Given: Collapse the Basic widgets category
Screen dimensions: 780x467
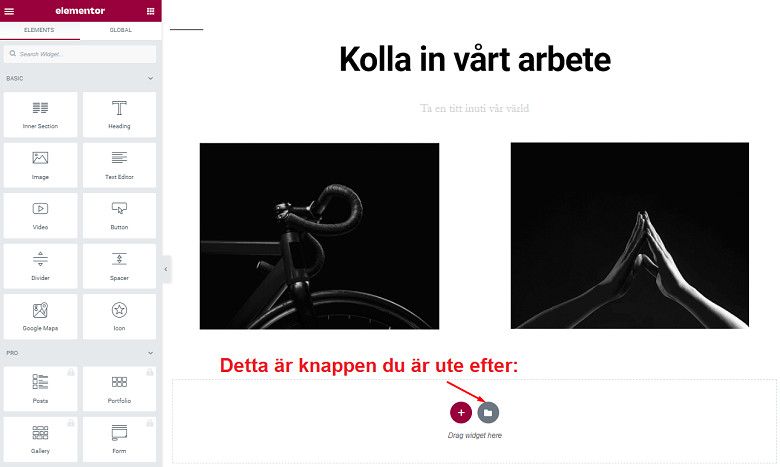Looking at the screenshot, I should point(150,79).
